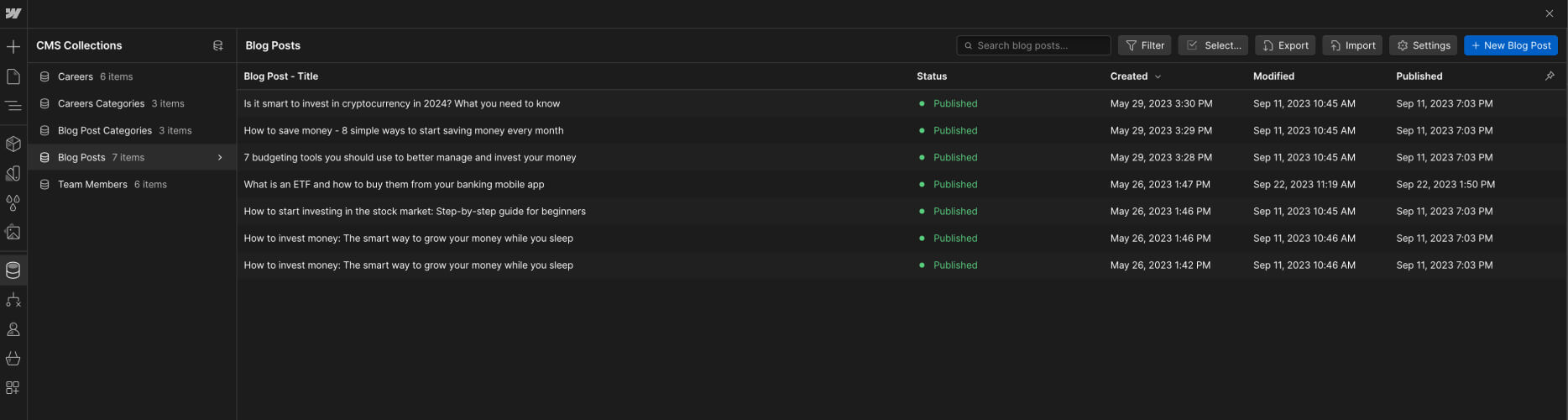The width and height of the screenshot is (1568, 420).
Task: Select the Team Members collection
Action: pyautogui.click(x=132, y=184)
